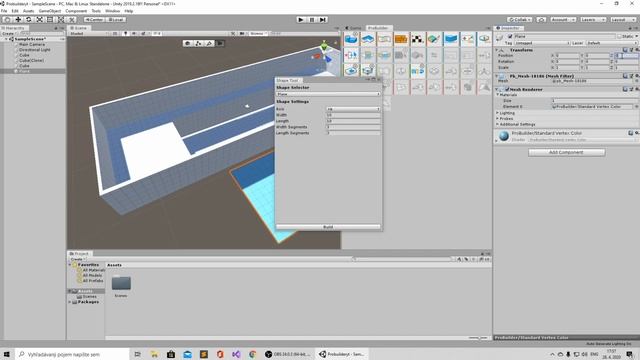Open the GameObject menu
The image size is (640, 360).
[x=50, y=11]
